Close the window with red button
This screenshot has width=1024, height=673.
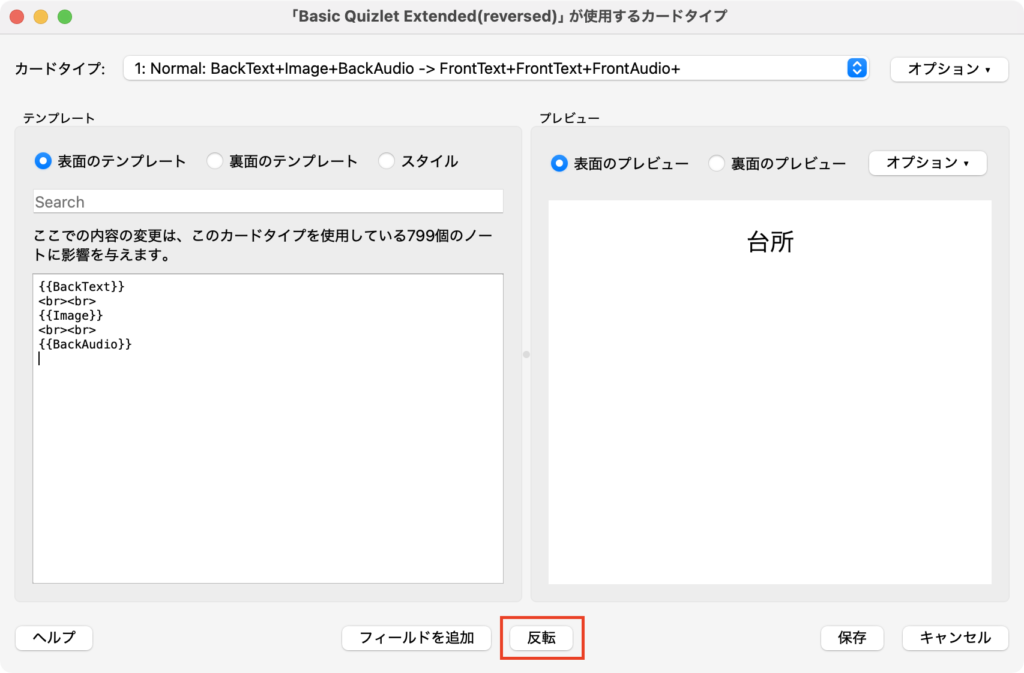tap(17, 17)
